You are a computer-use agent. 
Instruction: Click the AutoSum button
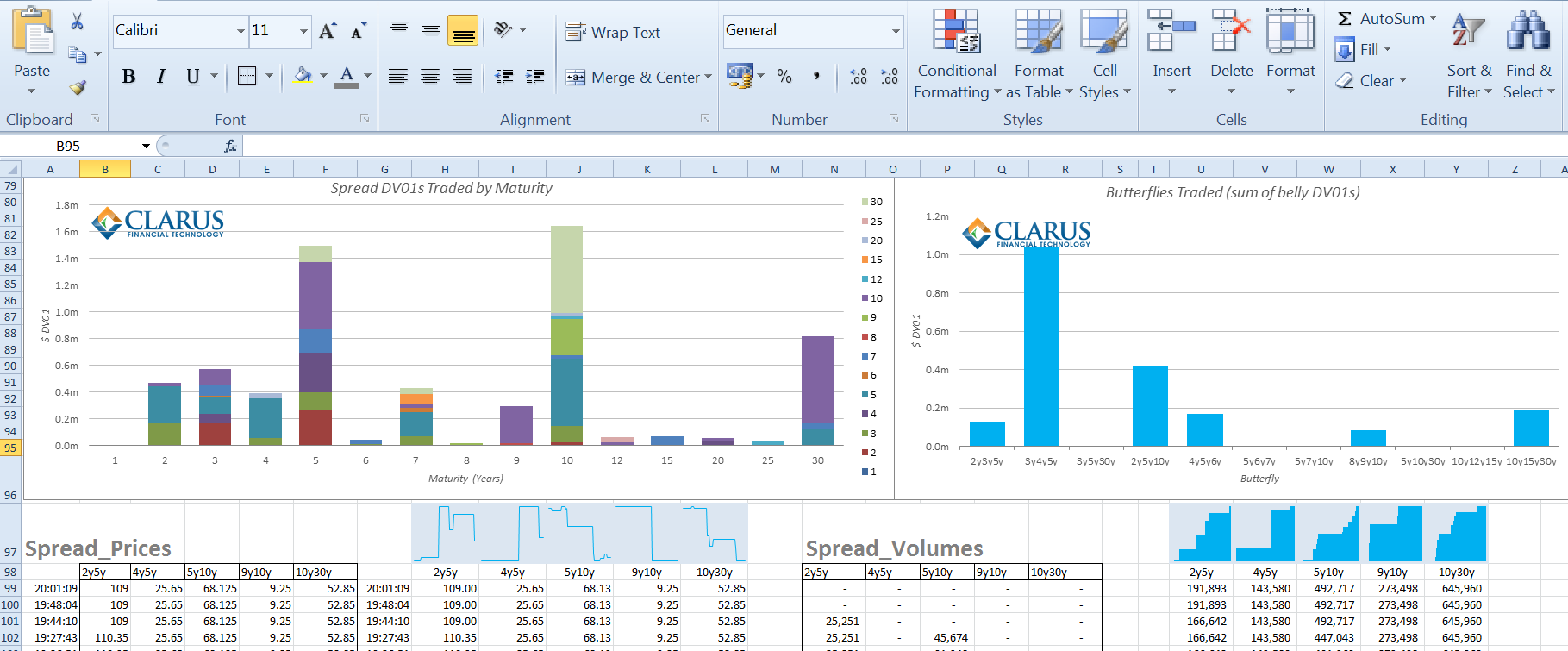coord(1380,18)
